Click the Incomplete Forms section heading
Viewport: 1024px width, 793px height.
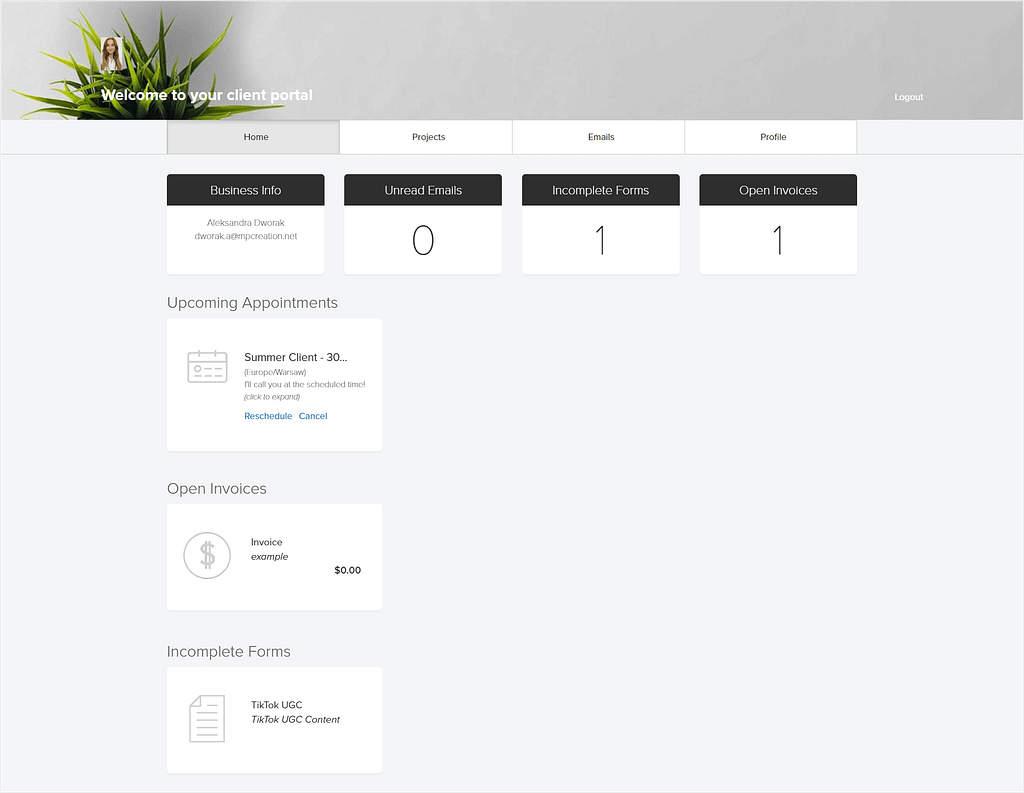[x=229, y=652]
